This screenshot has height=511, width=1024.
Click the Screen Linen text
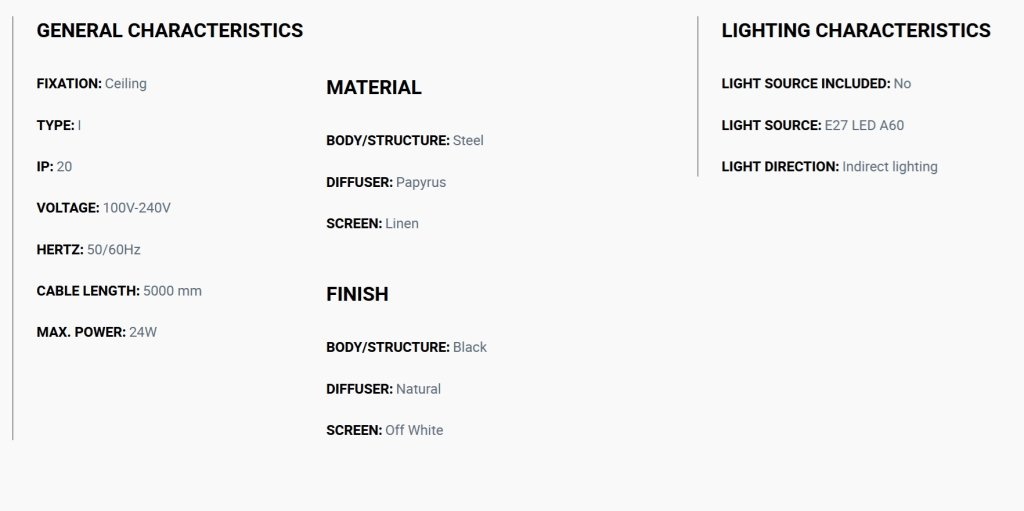click(372, 223)
